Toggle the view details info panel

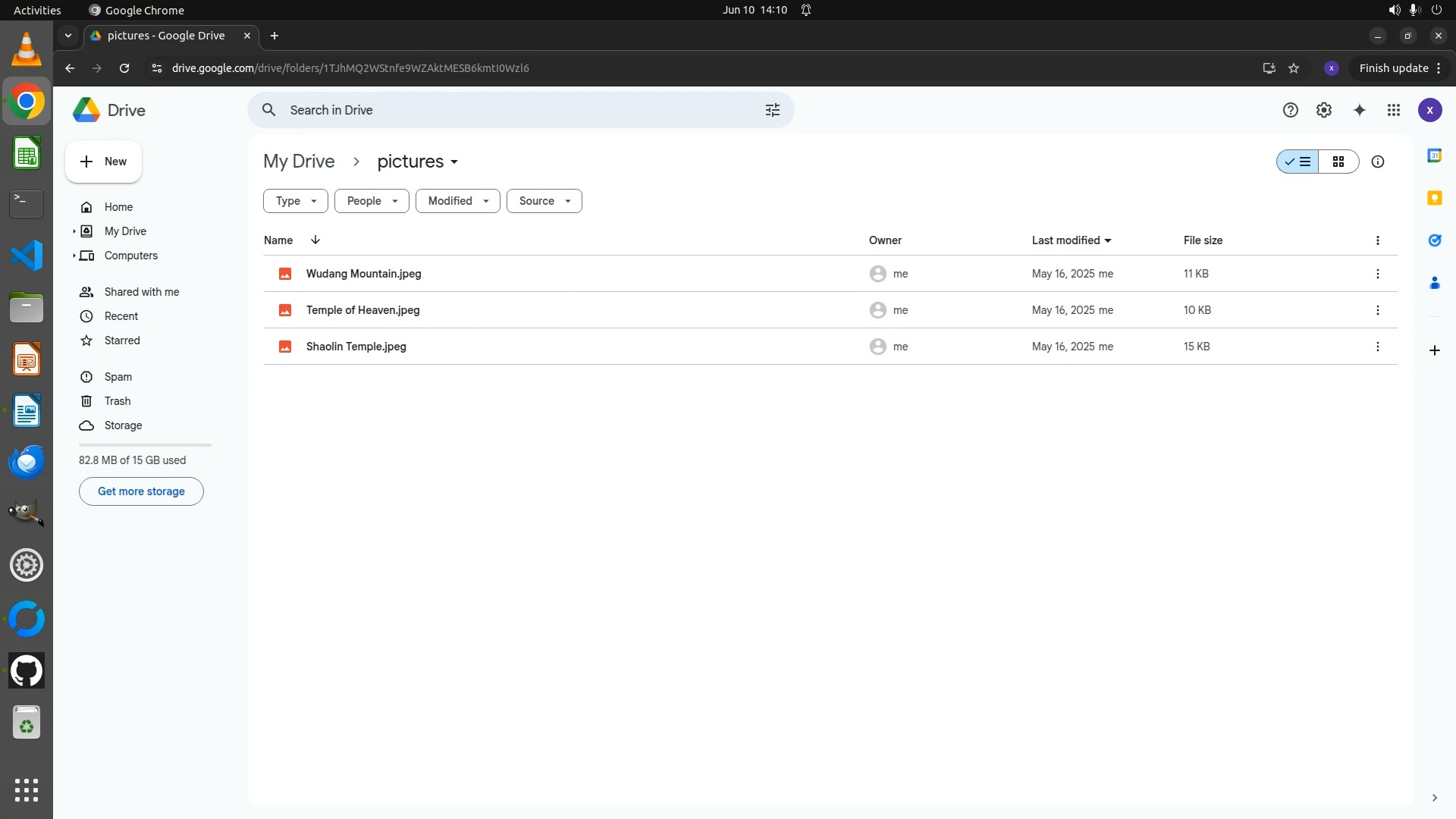click(1377, 162)
